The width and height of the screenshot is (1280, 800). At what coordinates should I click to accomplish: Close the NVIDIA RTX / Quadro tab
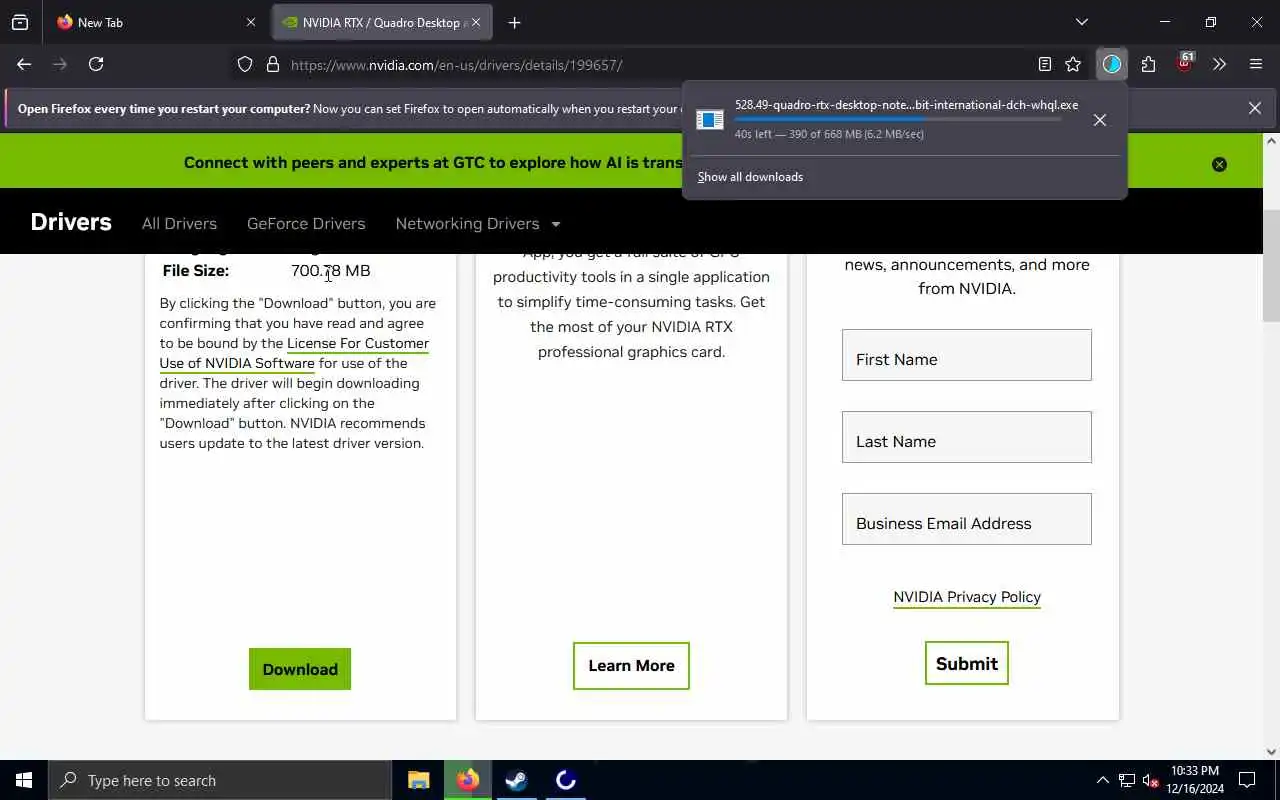(x=476, y=22)
